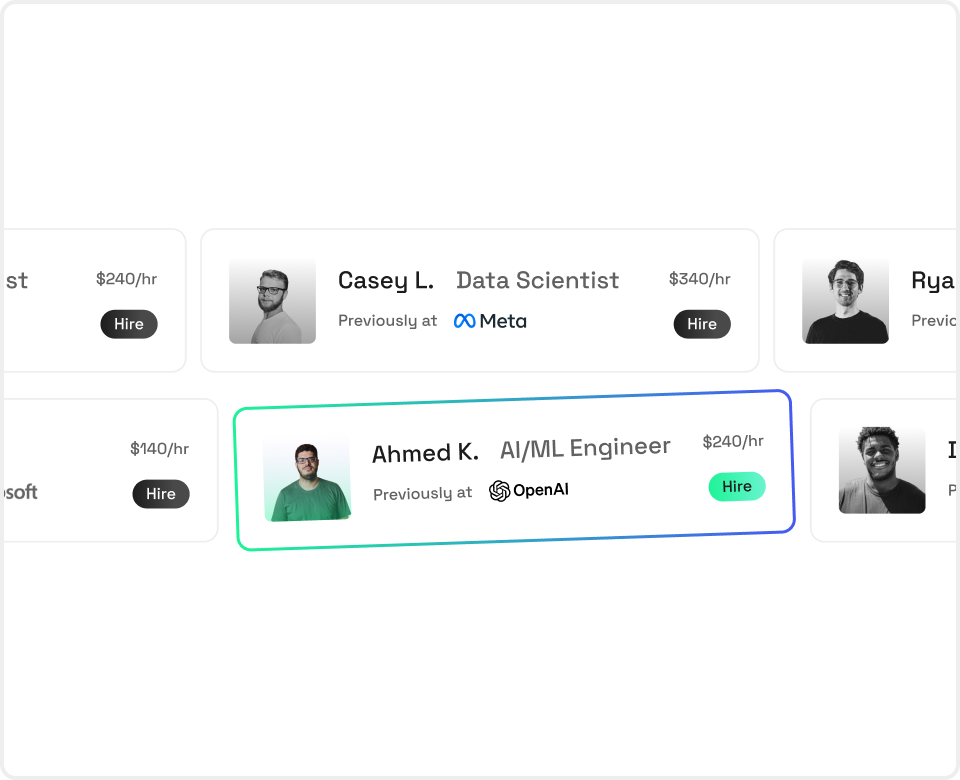Click the name Casey L.

click(386, 281)
